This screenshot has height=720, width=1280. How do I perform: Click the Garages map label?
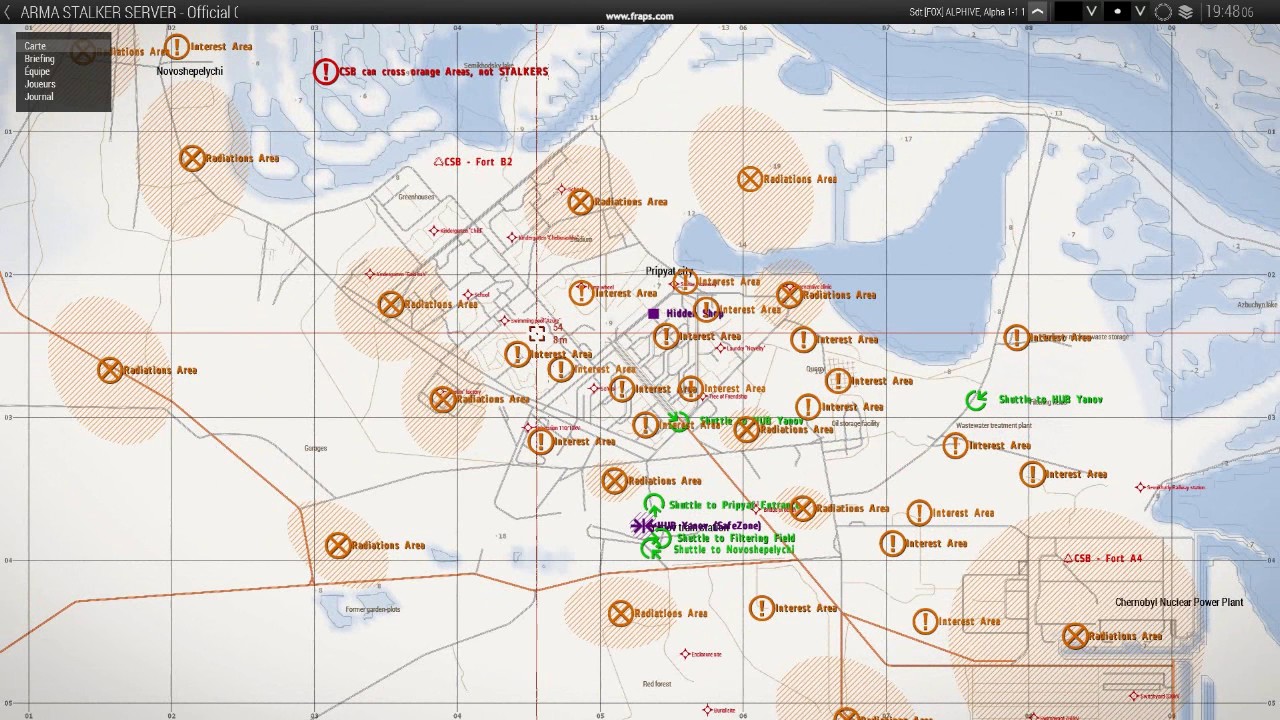(x=316, y=448)
